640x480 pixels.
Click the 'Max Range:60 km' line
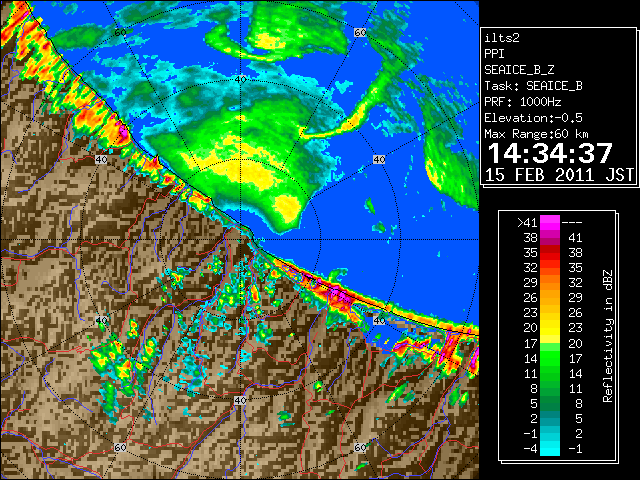pos(536,134)
